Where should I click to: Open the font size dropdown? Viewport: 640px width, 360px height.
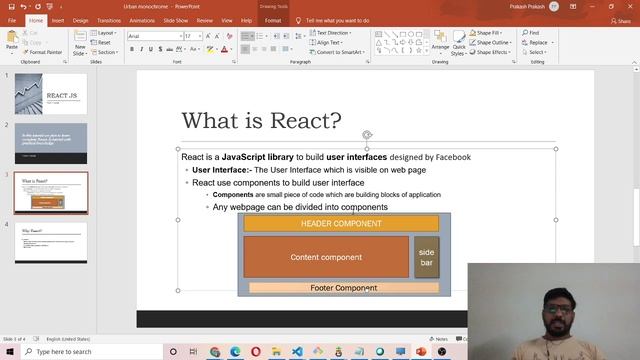point(200,36)
